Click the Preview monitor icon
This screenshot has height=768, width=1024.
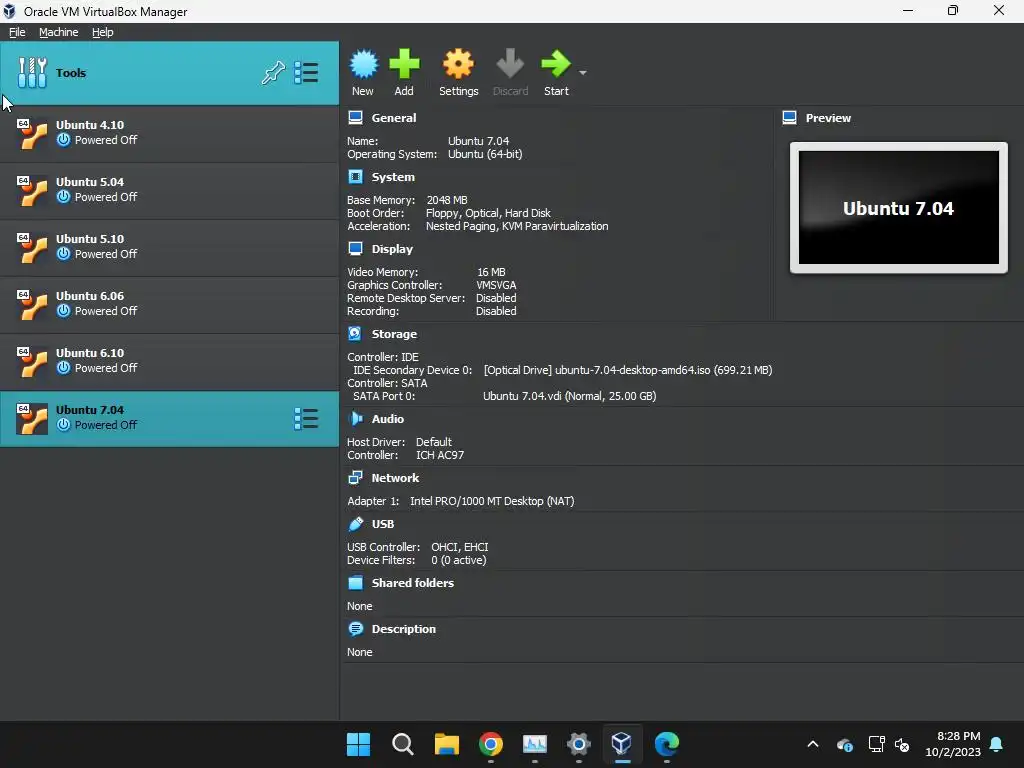pyautogui.click(x=789, y=118)
